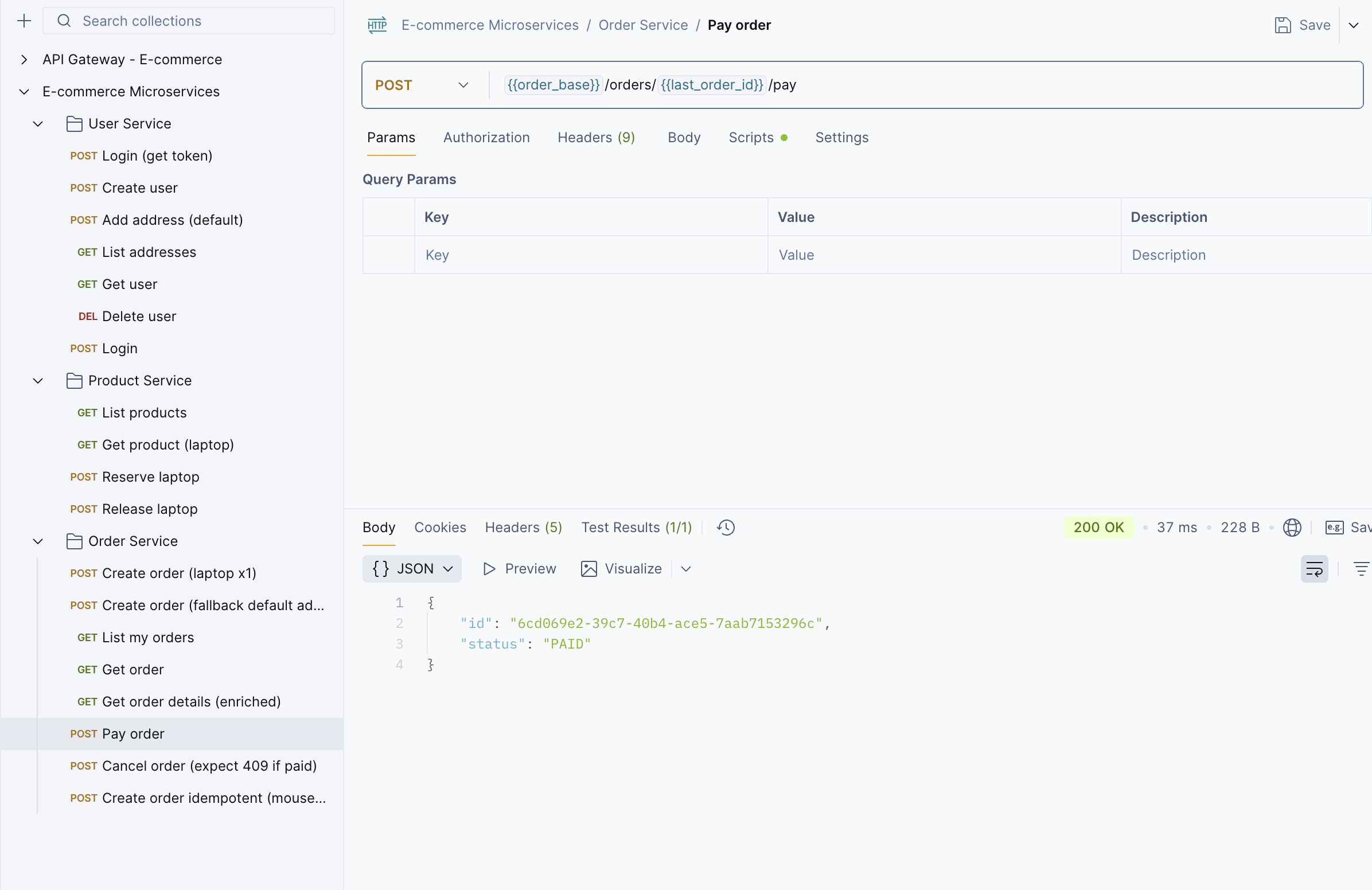
Task: Expand the API Gateway - E-commerce collection
Action: click(x=24, y=59)
